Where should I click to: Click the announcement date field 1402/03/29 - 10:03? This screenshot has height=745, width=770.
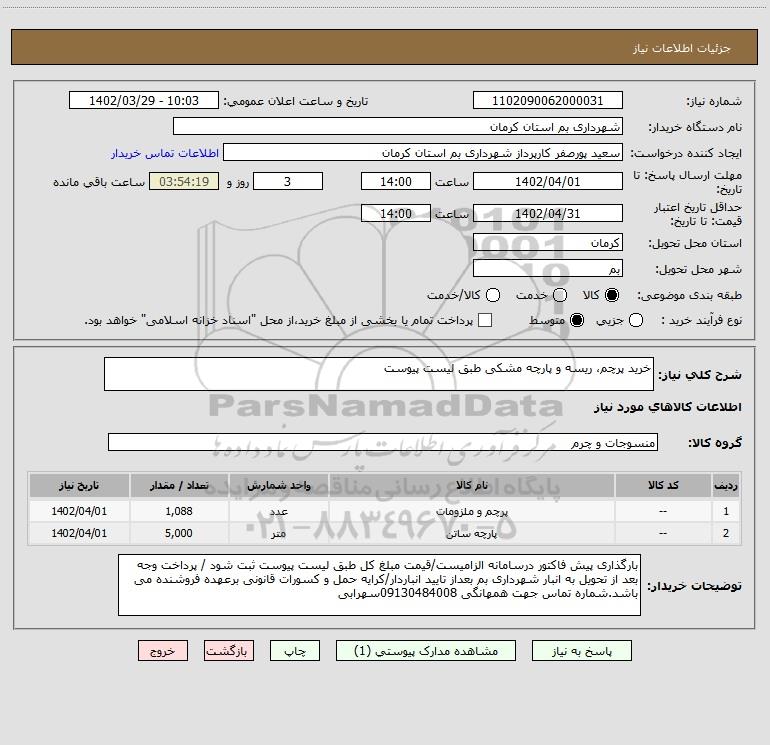[x=144, y=101]
